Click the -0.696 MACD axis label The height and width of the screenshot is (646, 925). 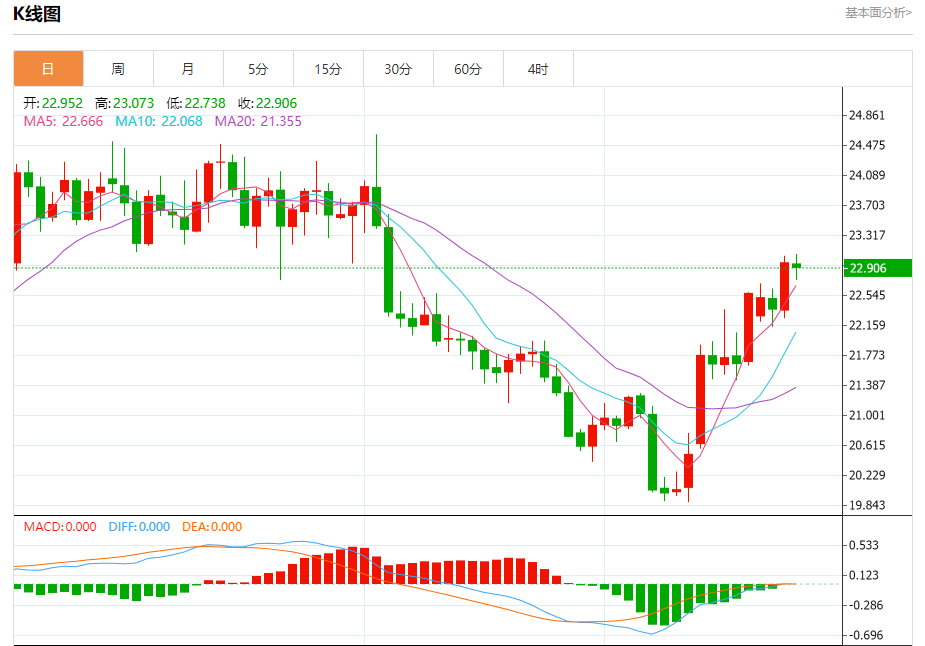(864, 635)
